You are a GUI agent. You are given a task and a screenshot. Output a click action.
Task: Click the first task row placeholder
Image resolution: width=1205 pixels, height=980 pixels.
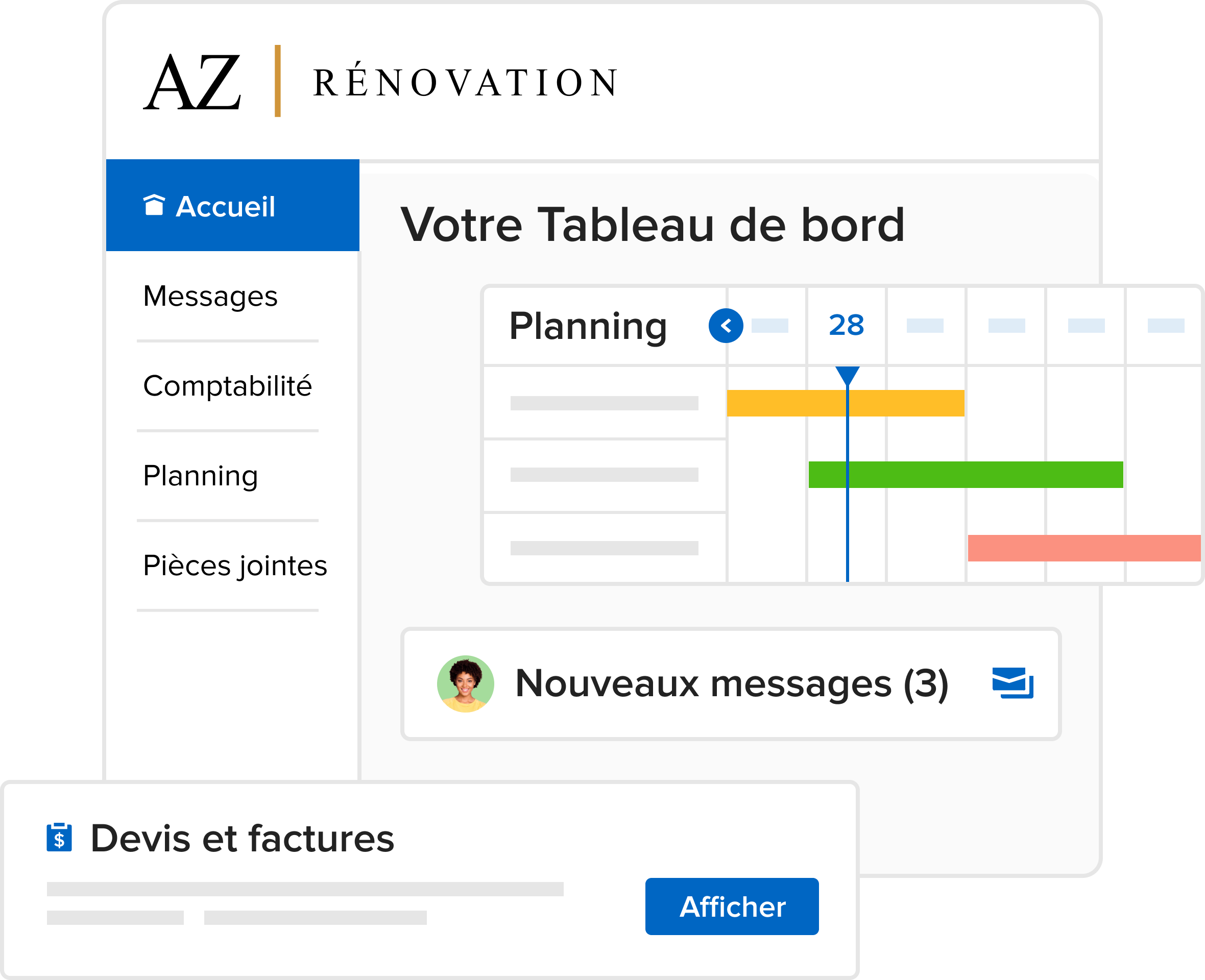click(x=604, y=403)
